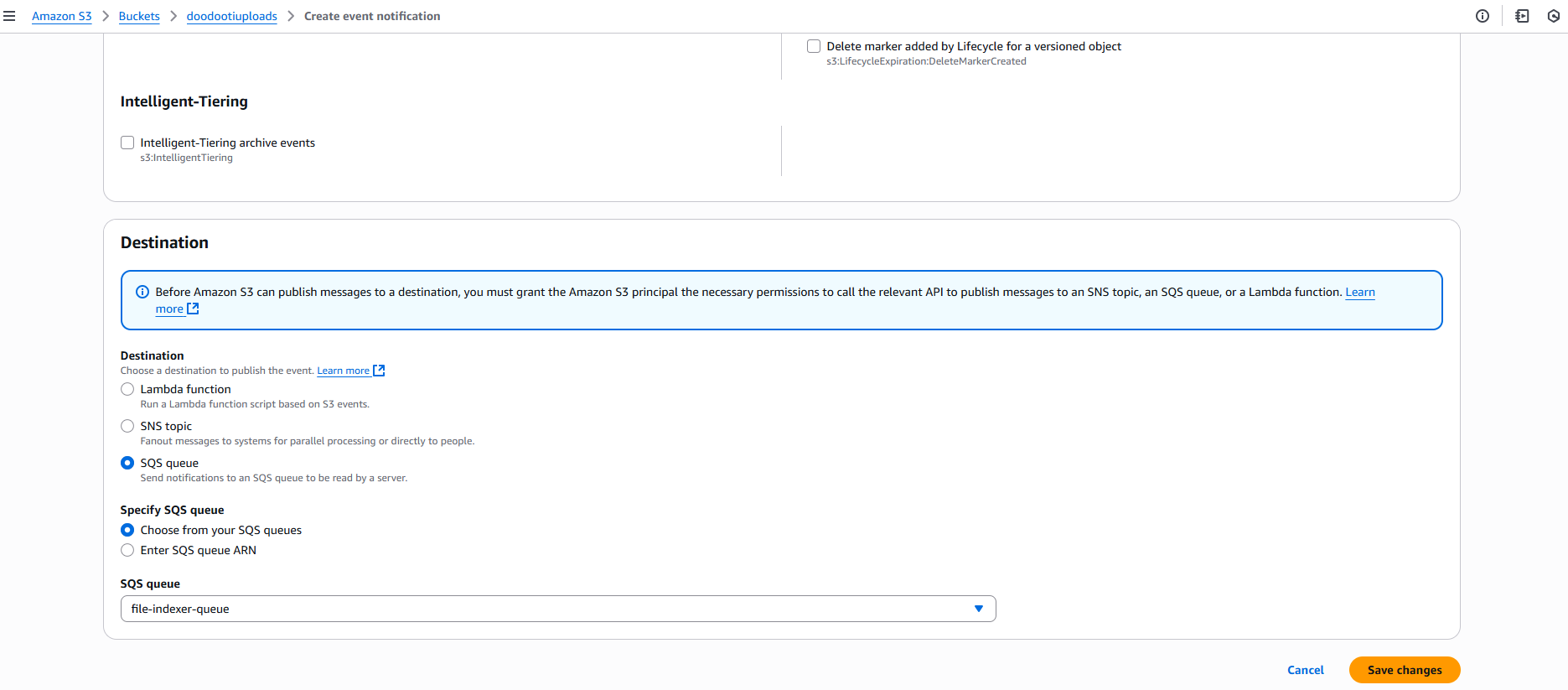Check Delete marker added by Lifecycle checkbox

(814, 46)
